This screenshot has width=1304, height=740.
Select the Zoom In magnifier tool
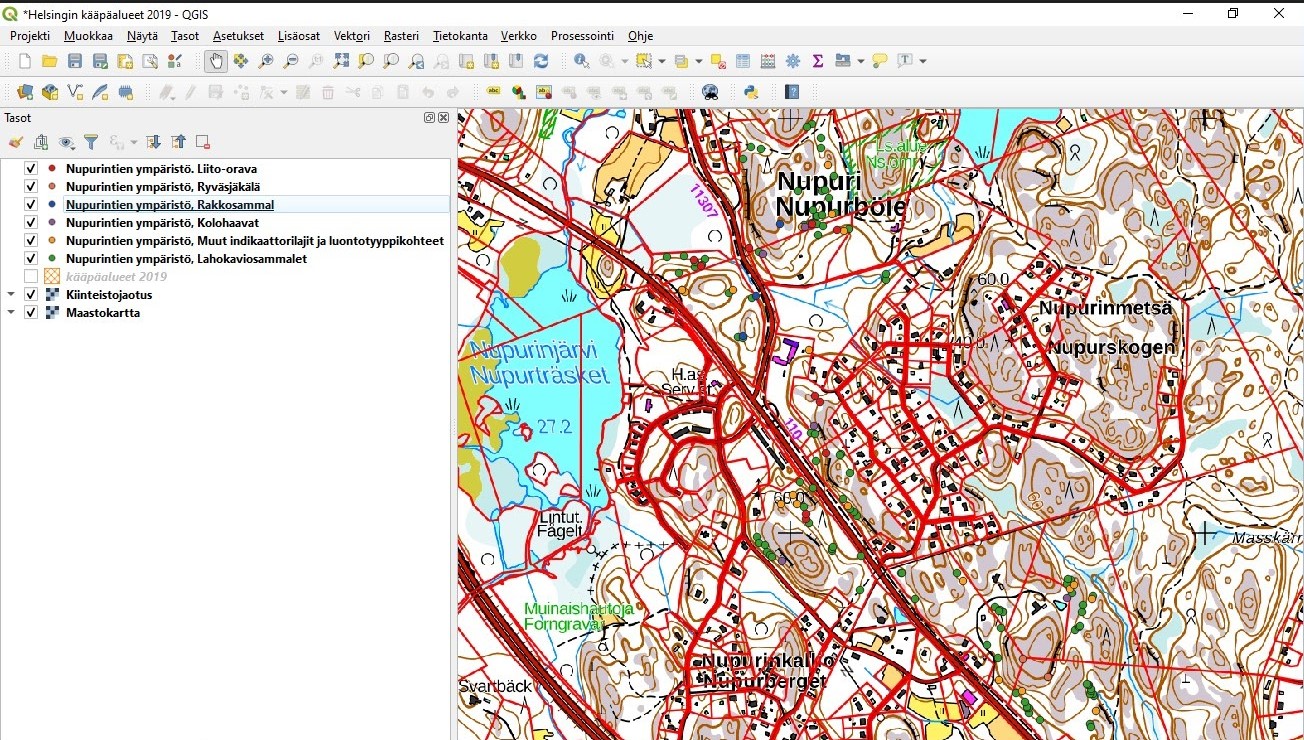point(266,61)
